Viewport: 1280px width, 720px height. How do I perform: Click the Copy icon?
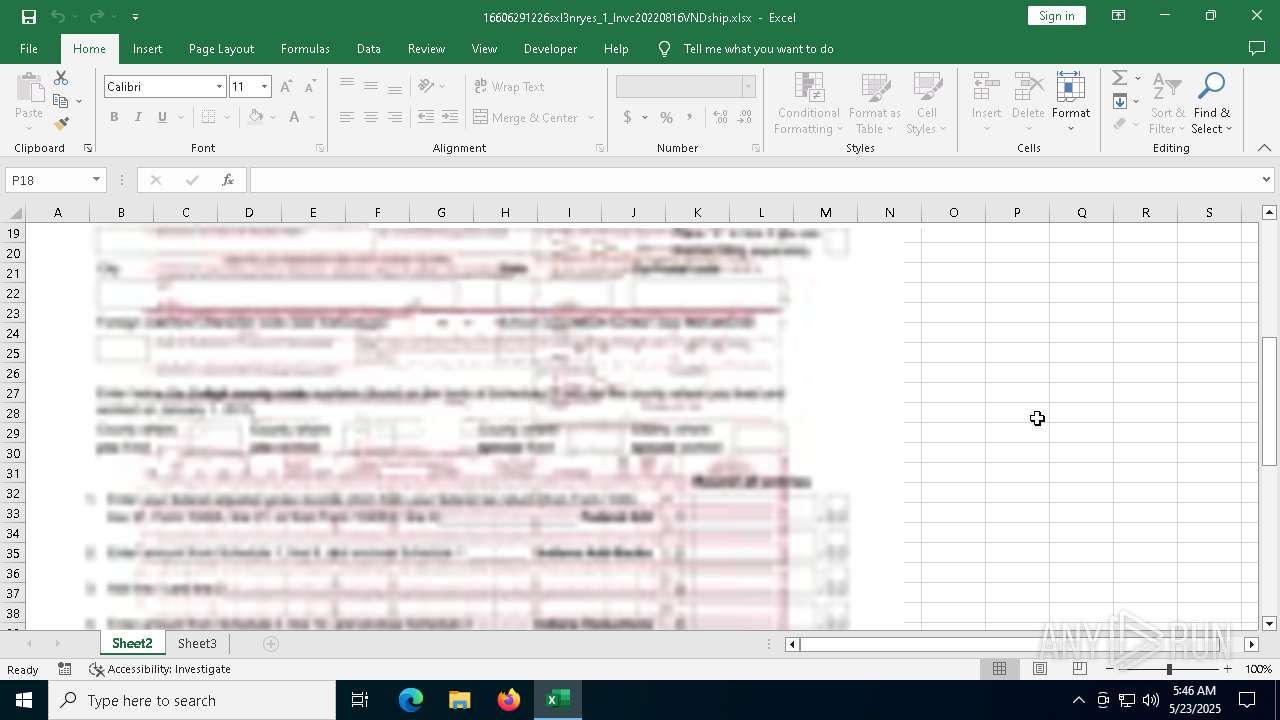point(61,101)
